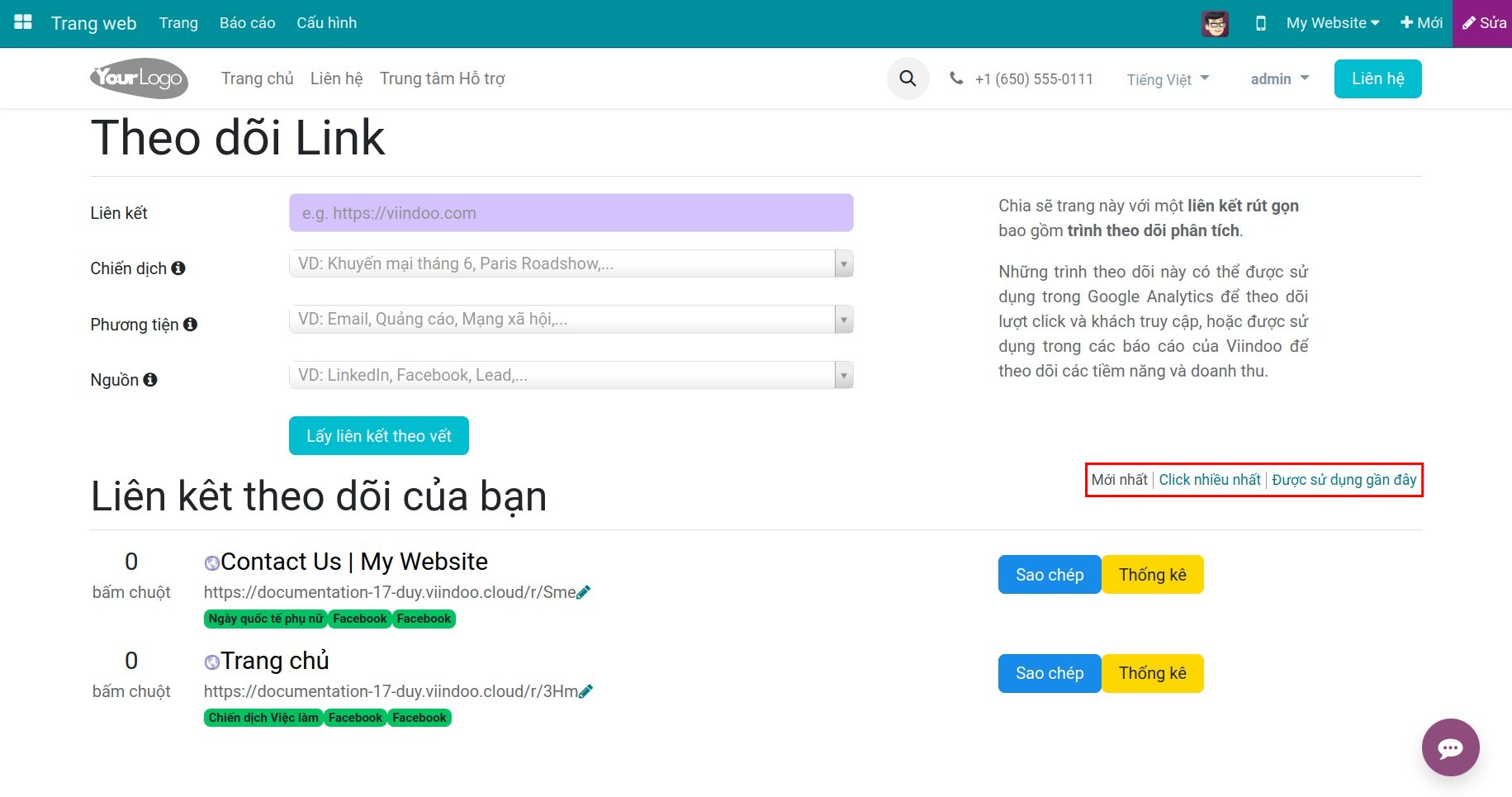Toggle mobile preview phone icon
This screenshot has width=1512, height=797.
1260,23
